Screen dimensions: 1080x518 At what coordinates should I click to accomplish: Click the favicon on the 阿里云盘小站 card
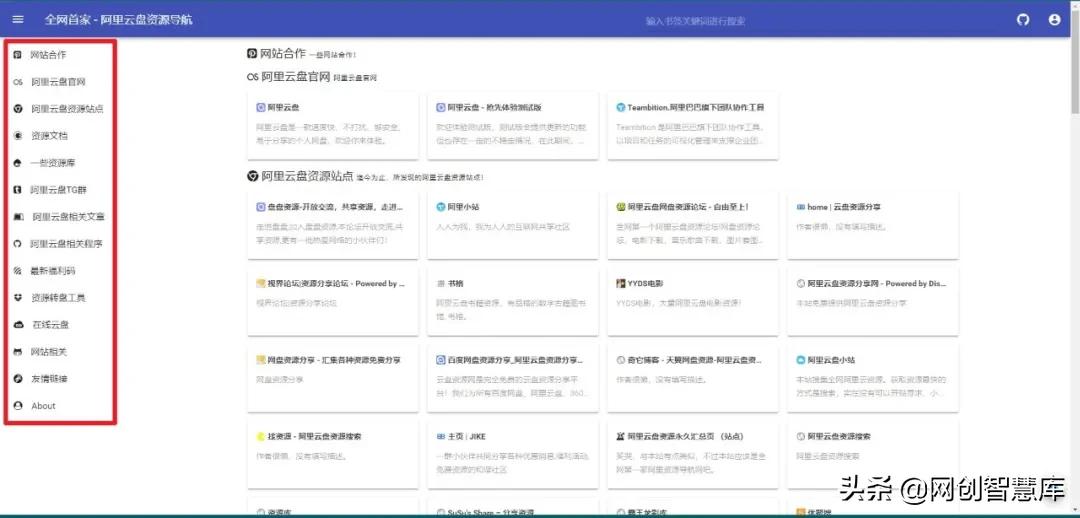tap(800, 360)
